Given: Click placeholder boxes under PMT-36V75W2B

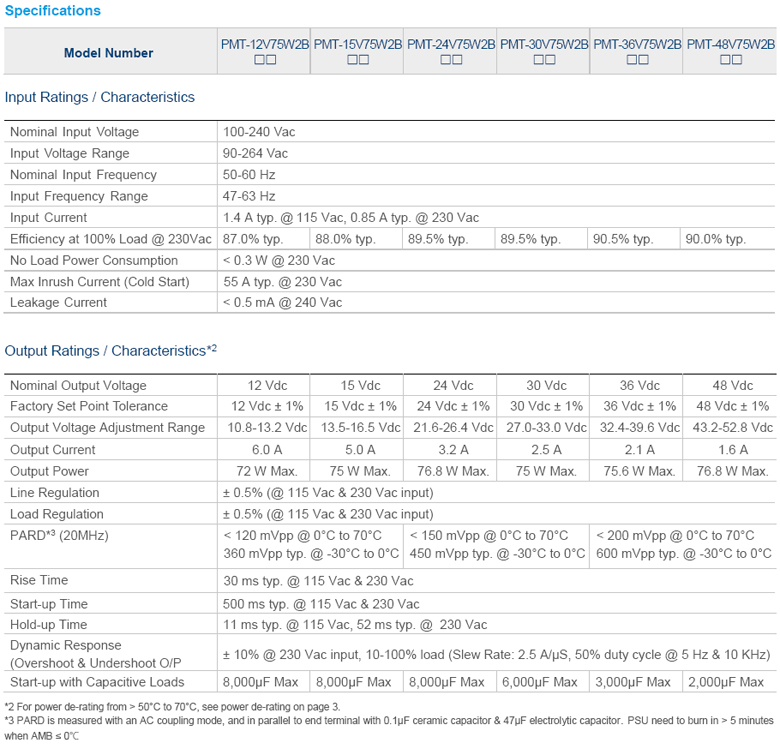Looking at the screenshot, I should point(637,60).
